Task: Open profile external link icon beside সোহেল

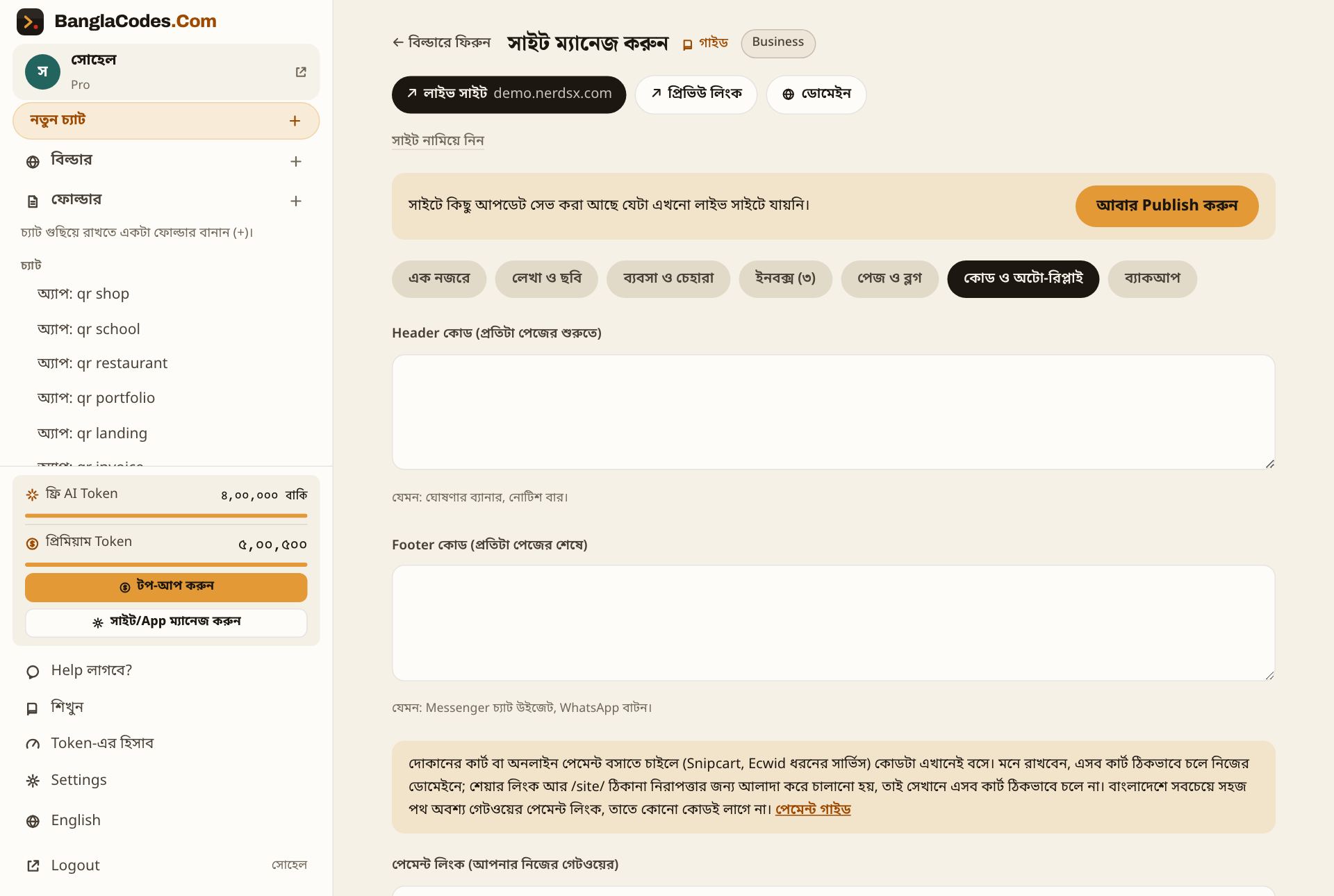Action: tap(301, 72)
